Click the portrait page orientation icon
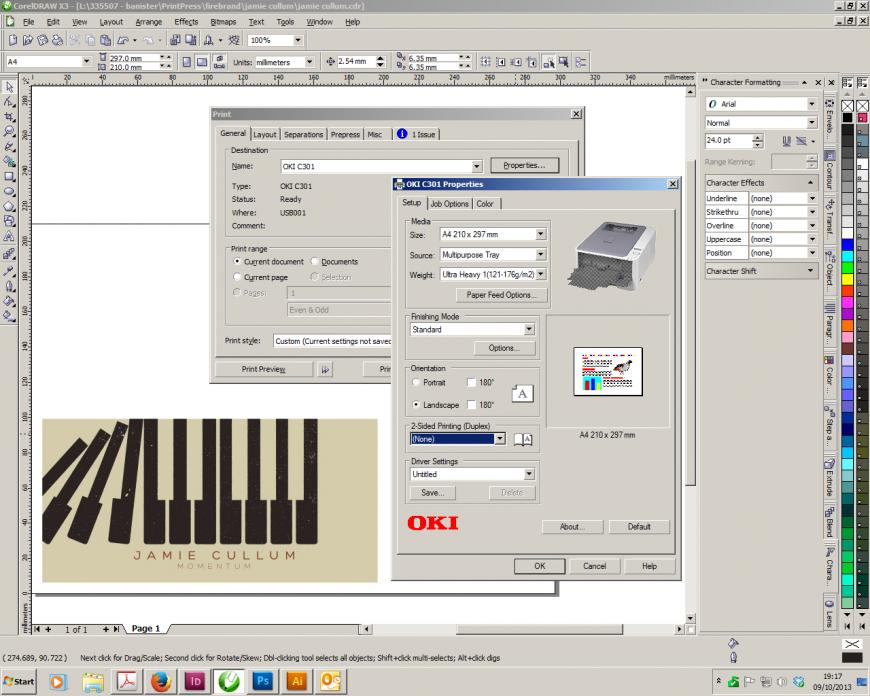Viewport: 870px width, 696px height. pos(186,62)
